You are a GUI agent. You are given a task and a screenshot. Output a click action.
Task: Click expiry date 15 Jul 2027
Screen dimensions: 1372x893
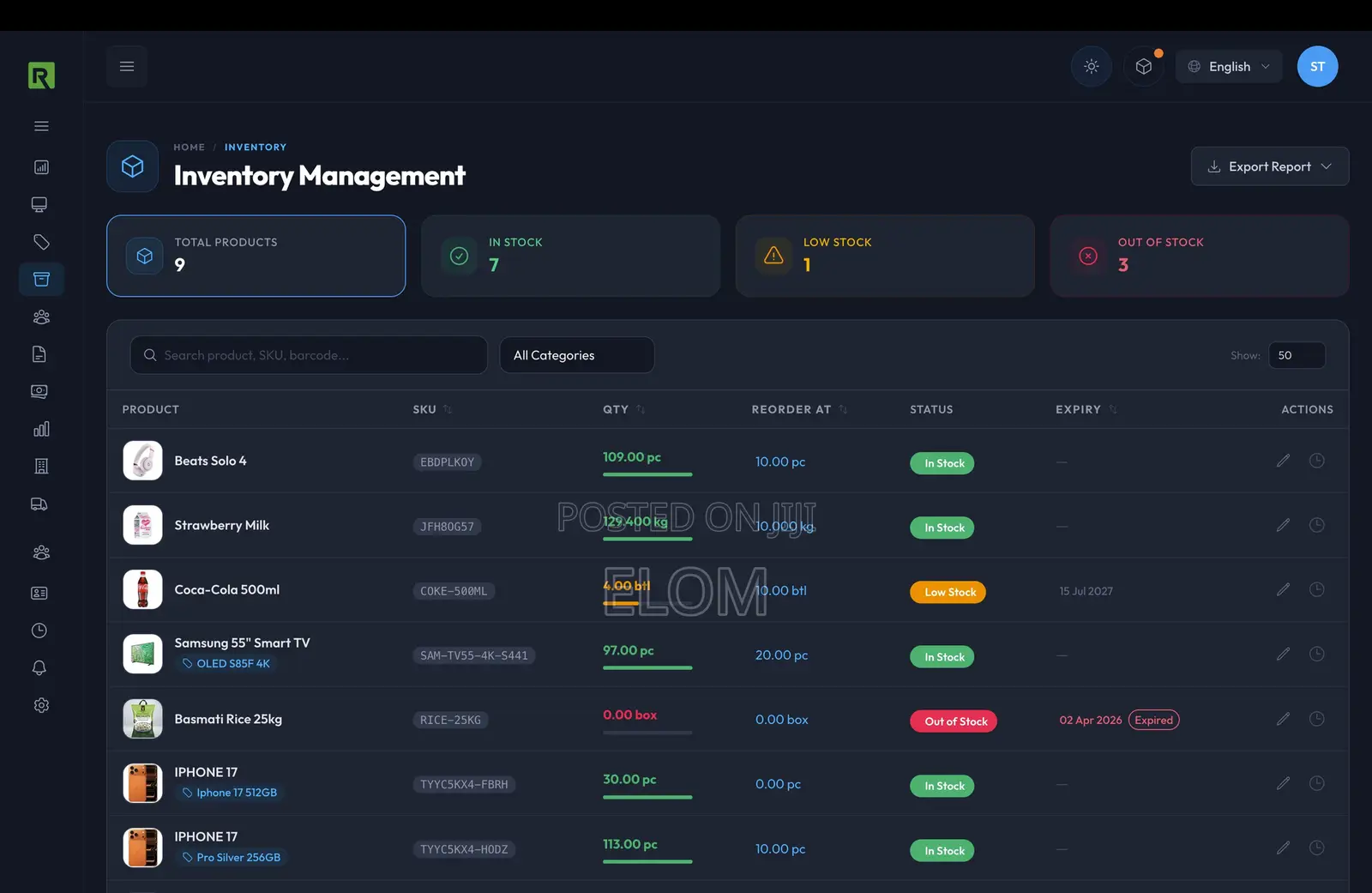(1086, 591)
